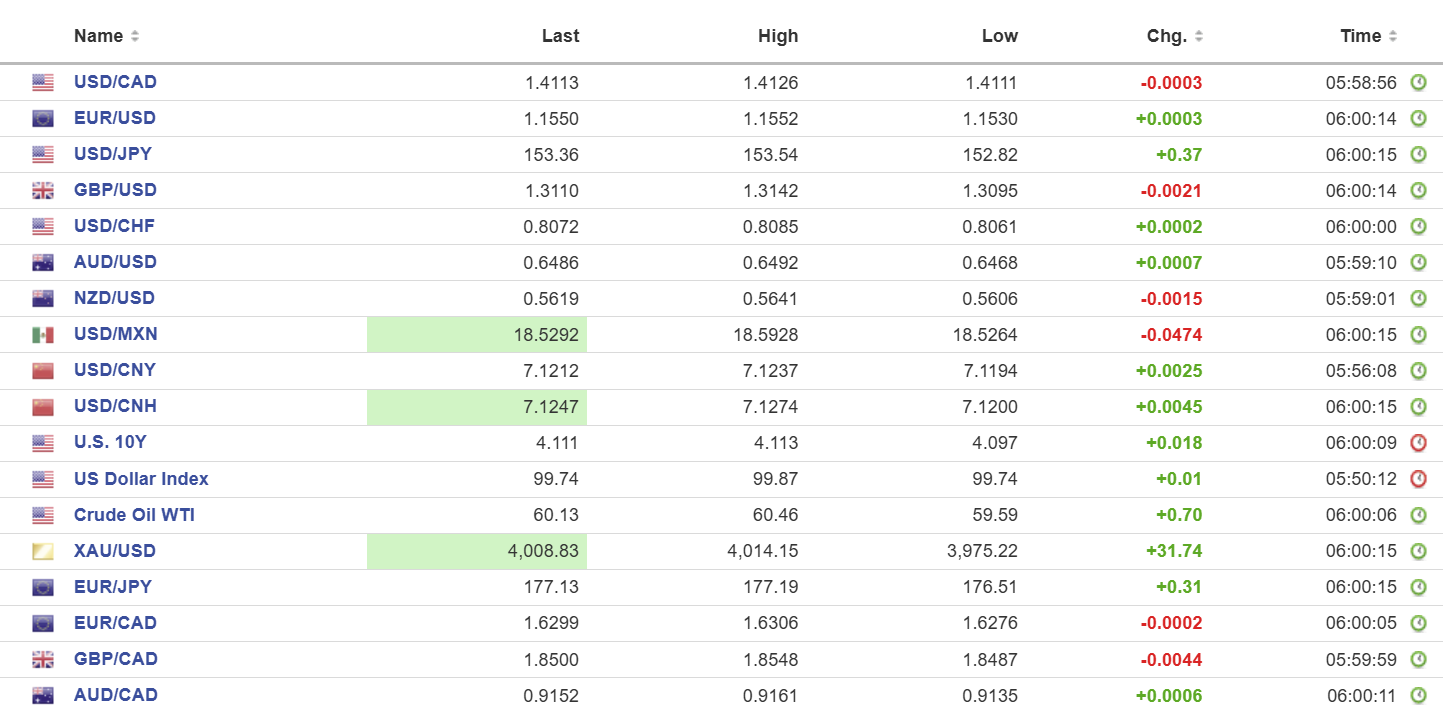Click the green clock icon in USD/CAD row
The height and width of the screenshot is (711, 1443).
coord(1418,83)
